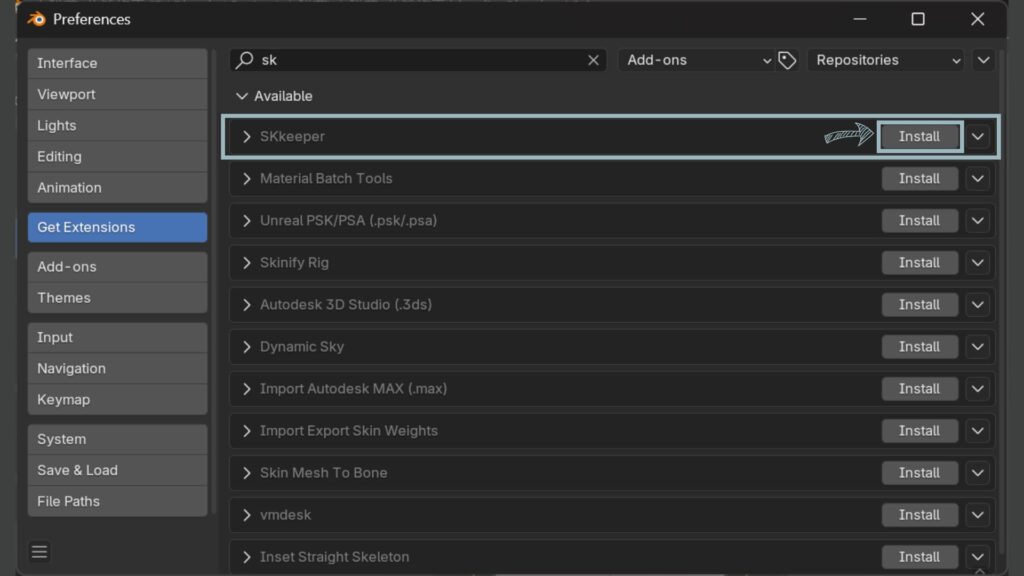Install Skinify Rig
Viewport: 1024px width, 576px height.
coord(920,263)
